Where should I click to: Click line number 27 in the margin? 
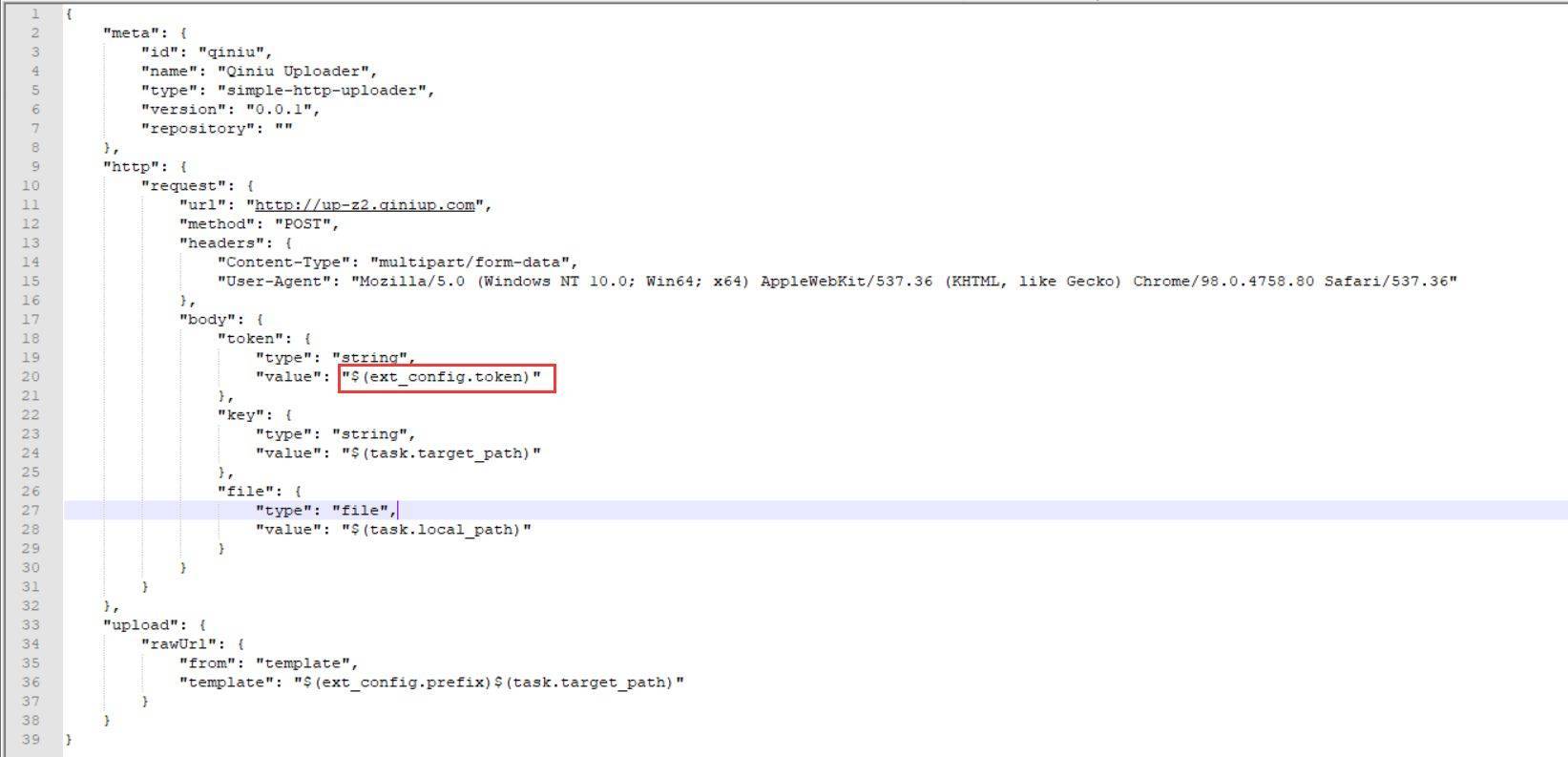tap(31, 511)
